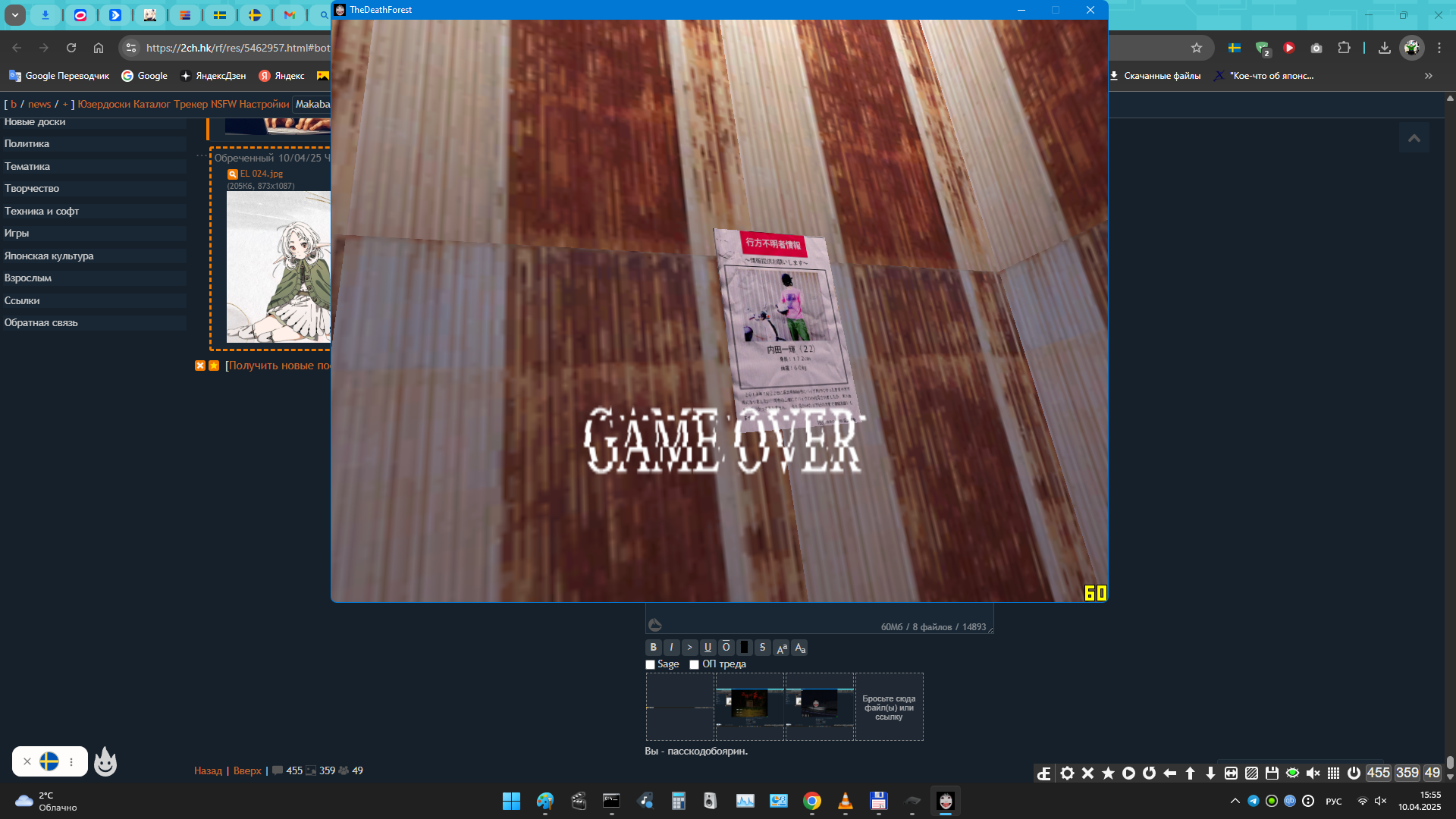Viewport: 1456px width, 819px height.
Task: Click the play icon in Dollchan panel
Action: click(x=1128, y=773)
